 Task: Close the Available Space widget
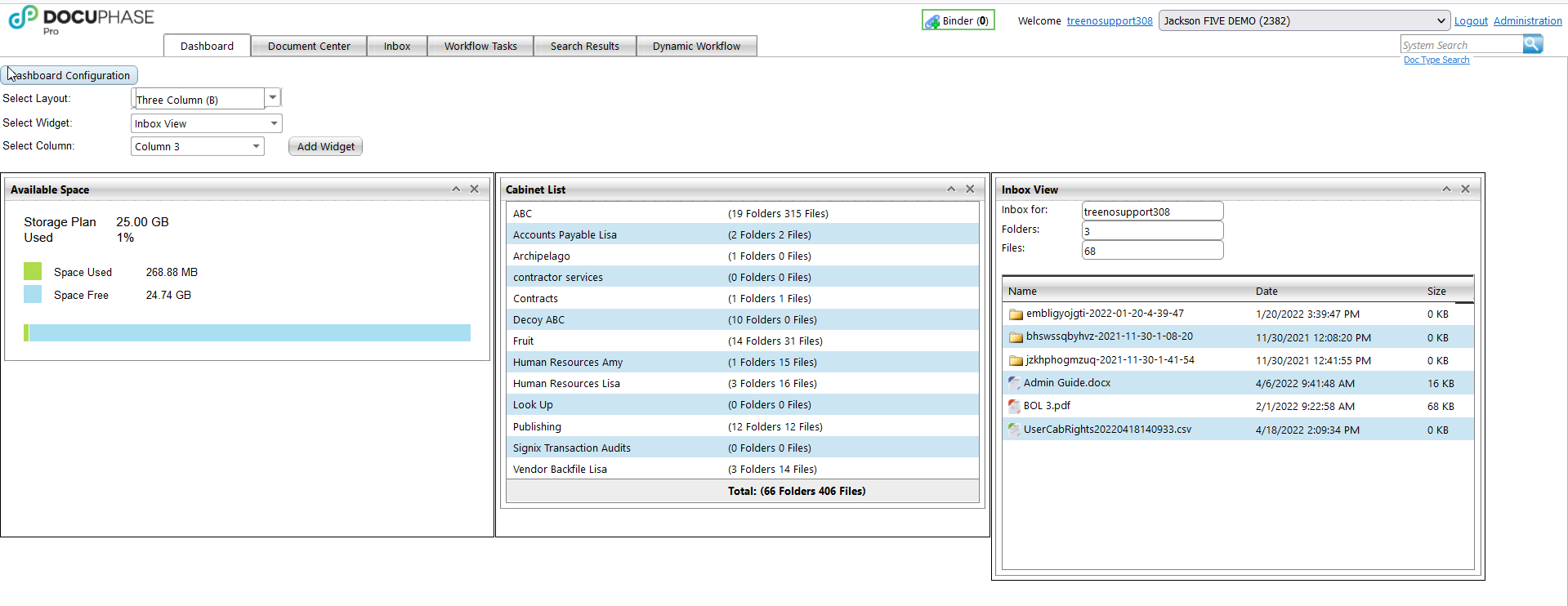[474, 189]
